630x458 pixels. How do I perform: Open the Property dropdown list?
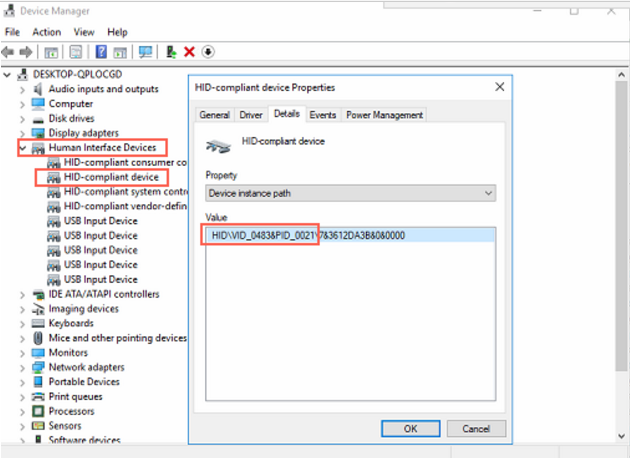pos(350,193)
